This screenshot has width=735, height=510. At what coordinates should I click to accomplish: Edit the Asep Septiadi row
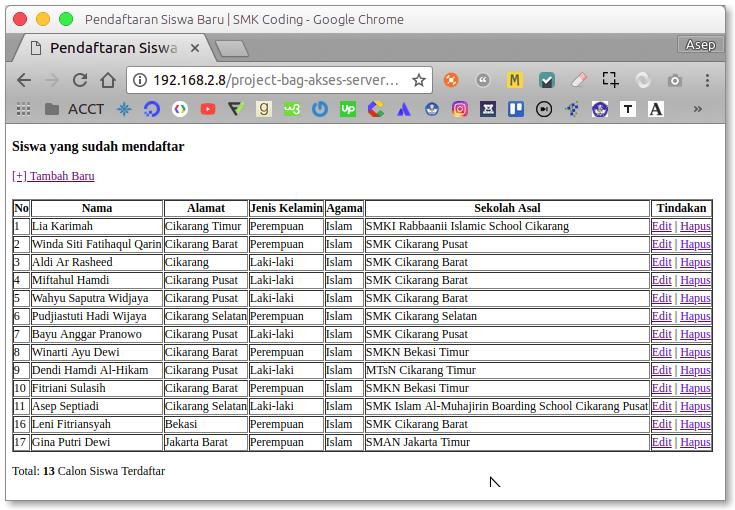(x=661, y=406)
